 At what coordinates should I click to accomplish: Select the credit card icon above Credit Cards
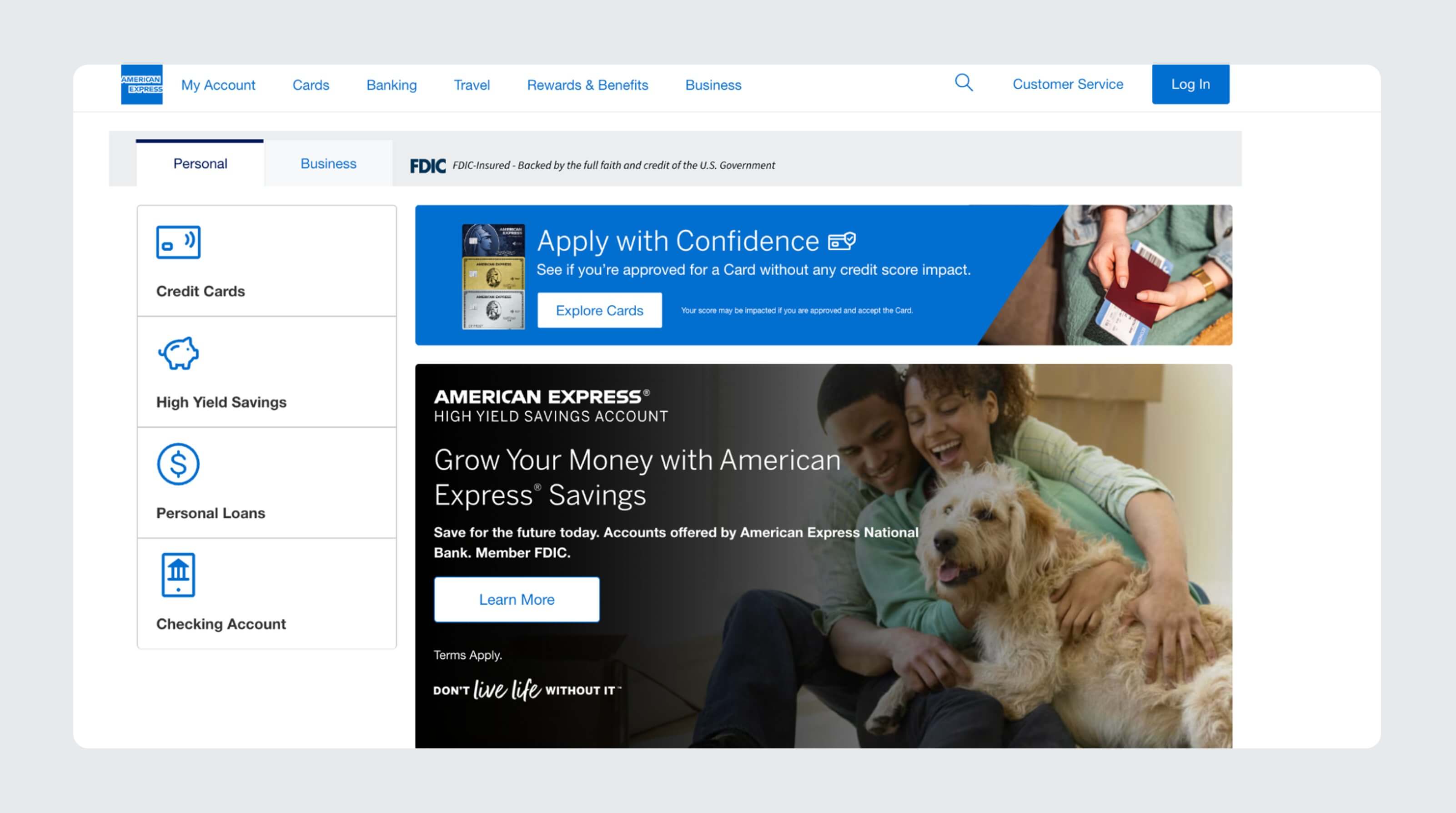point(178,243)
